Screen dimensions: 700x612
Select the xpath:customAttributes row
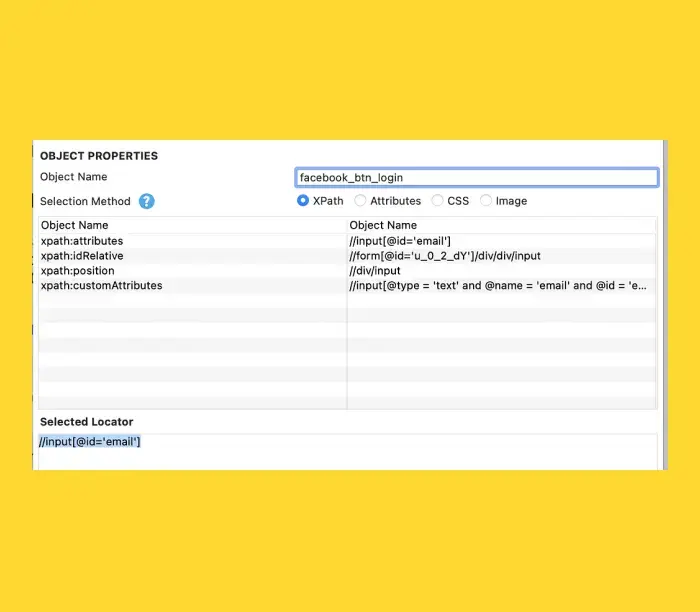pyautogui.click(x=347, y=286)
